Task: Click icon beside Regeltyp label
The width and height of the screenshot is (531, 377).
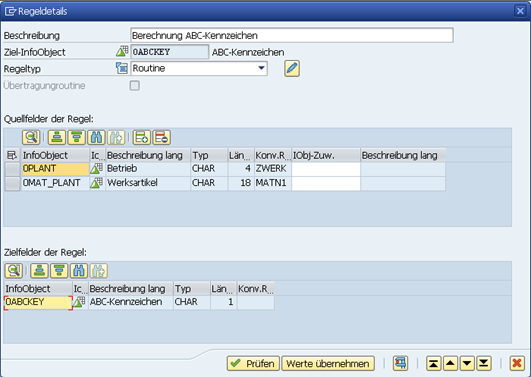Action: tap(122, 68)
